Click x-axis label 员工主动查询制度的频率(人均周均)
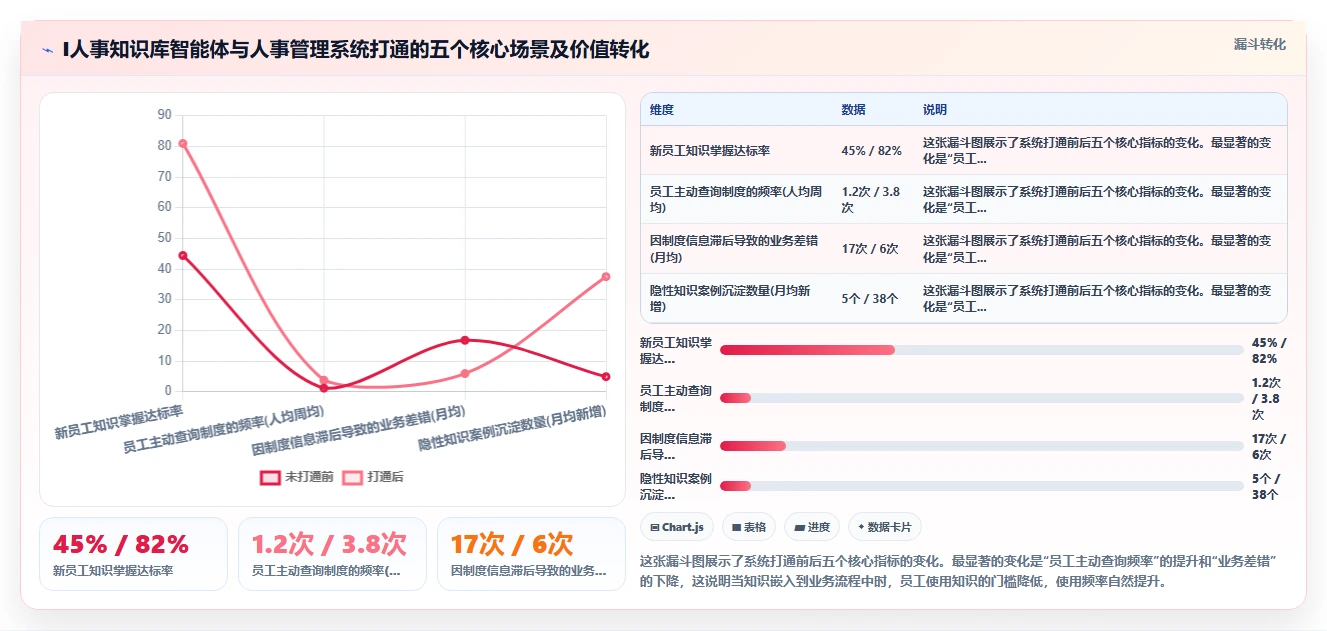This screenshot has width=1327, height=631. [224, 429]
